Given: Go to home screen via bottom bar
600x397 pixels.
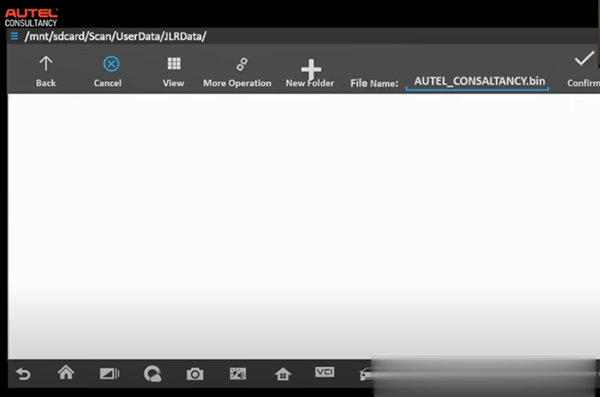Looking at the screenshot, I should tap(66, 372).
